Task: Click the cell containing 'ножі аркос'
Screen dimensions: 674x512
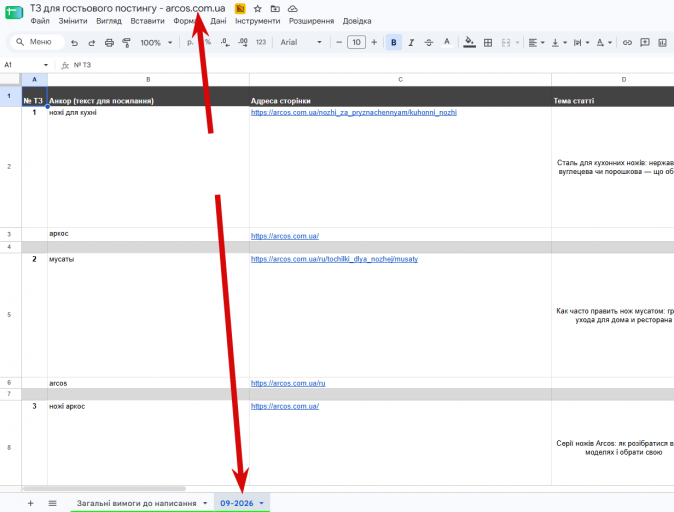Action: pos(148,443)
